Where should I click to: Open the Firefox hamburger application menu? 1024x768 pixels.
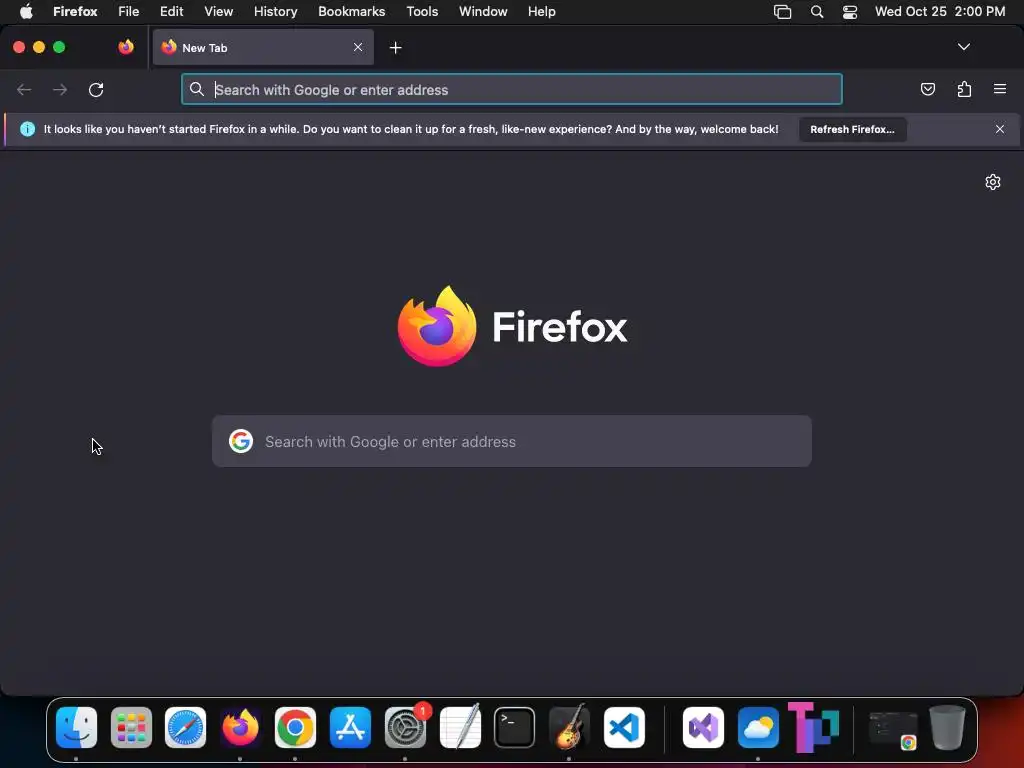pos(1000,89)
